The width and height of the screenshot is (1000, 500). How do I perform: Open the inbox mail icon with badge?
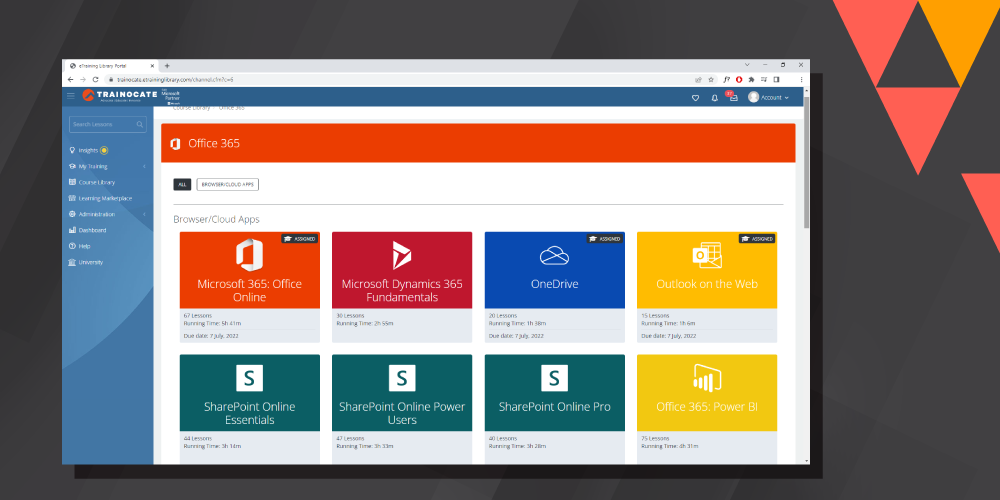coord(733,97)
